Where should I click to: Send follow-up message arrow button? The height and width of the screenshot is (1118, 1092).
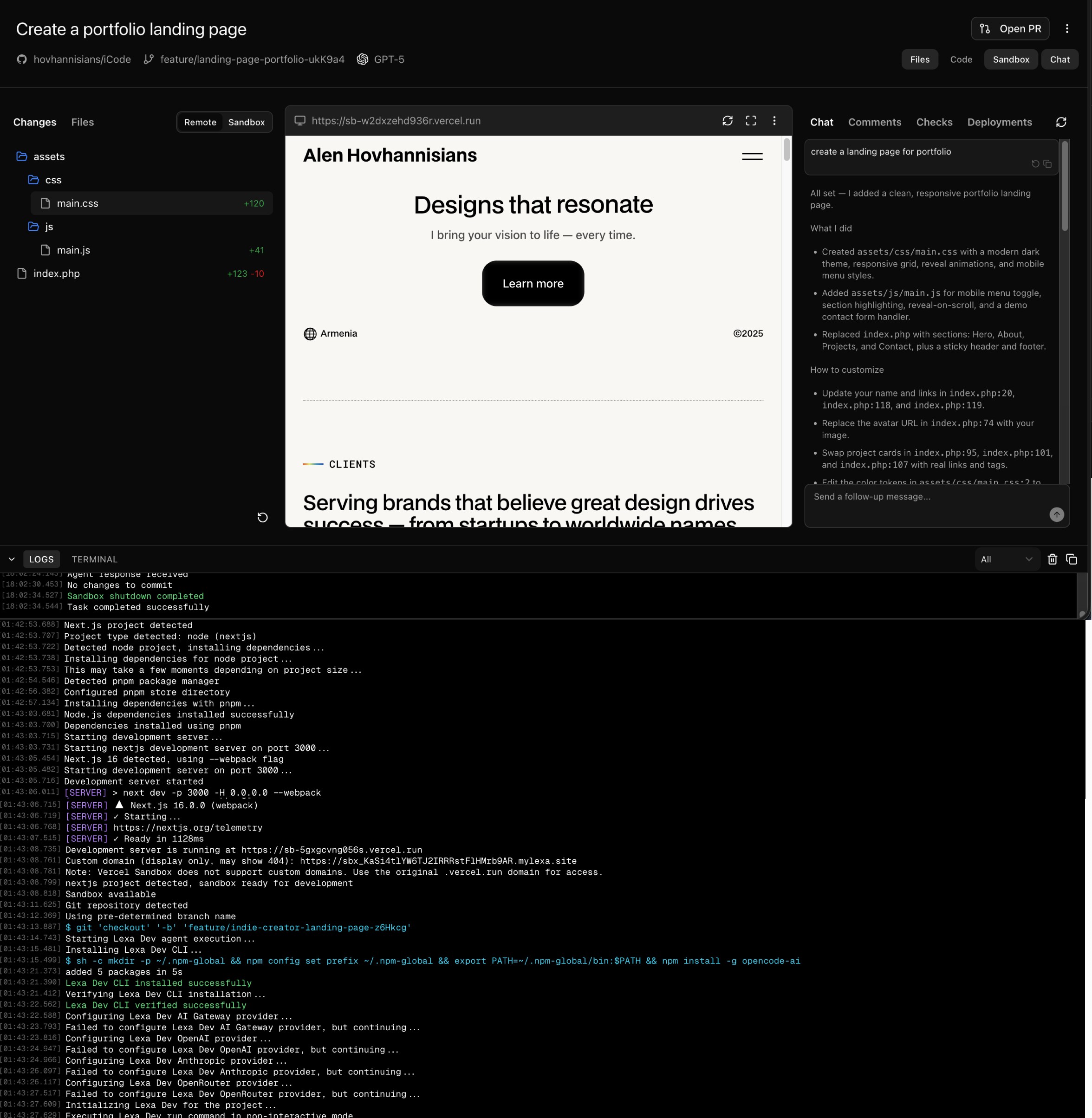coord(1056,514)
